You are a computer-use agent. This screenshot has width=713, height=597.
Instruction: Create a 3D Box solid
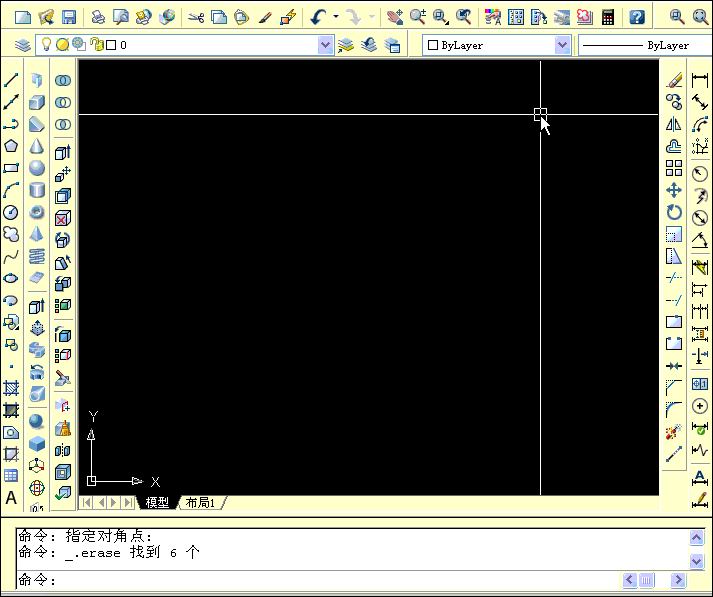(x=37, y=102)
